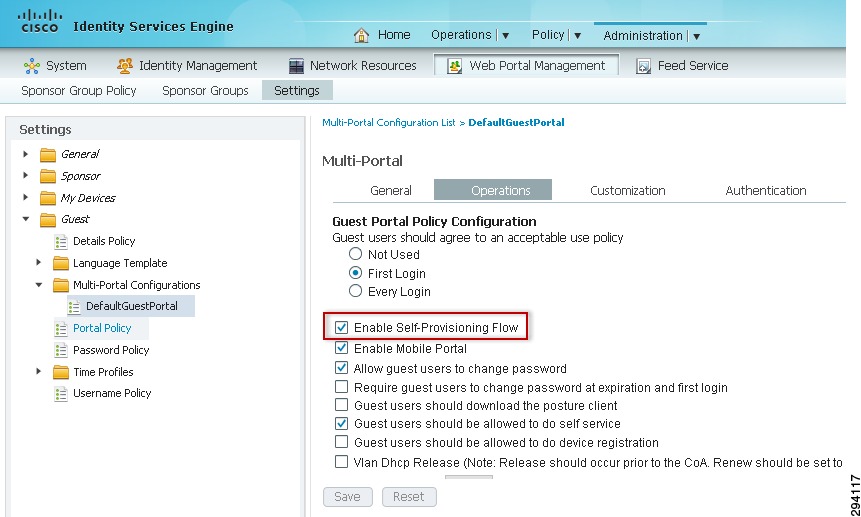Expand the Language Template arrow
This screenshot has height=517, width=861.
38,262
